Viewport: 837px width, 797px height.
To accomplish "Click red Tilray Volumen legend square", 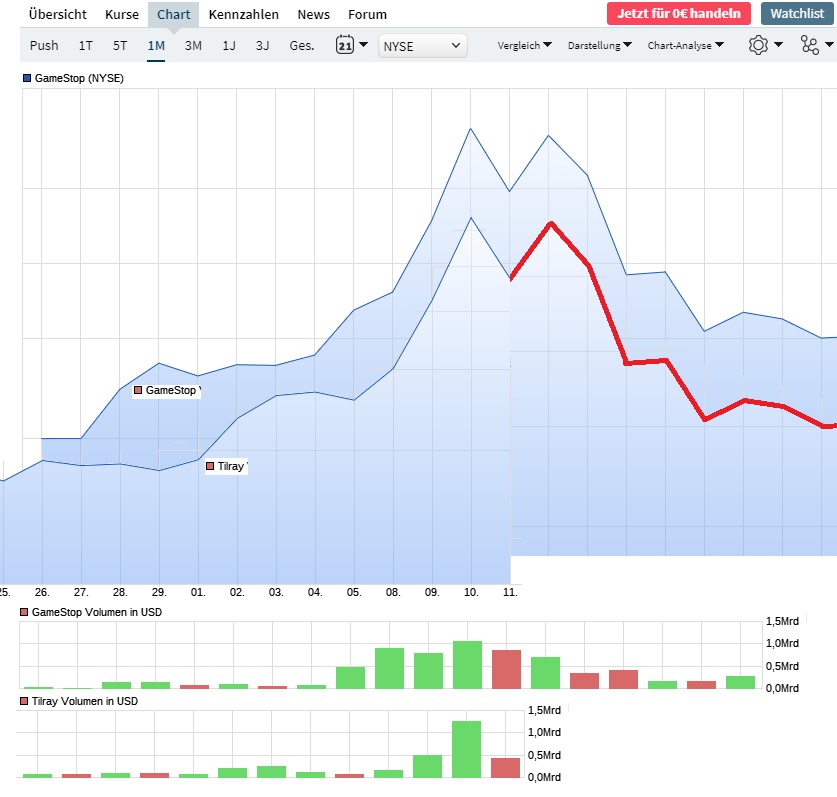I will (24, 701).
